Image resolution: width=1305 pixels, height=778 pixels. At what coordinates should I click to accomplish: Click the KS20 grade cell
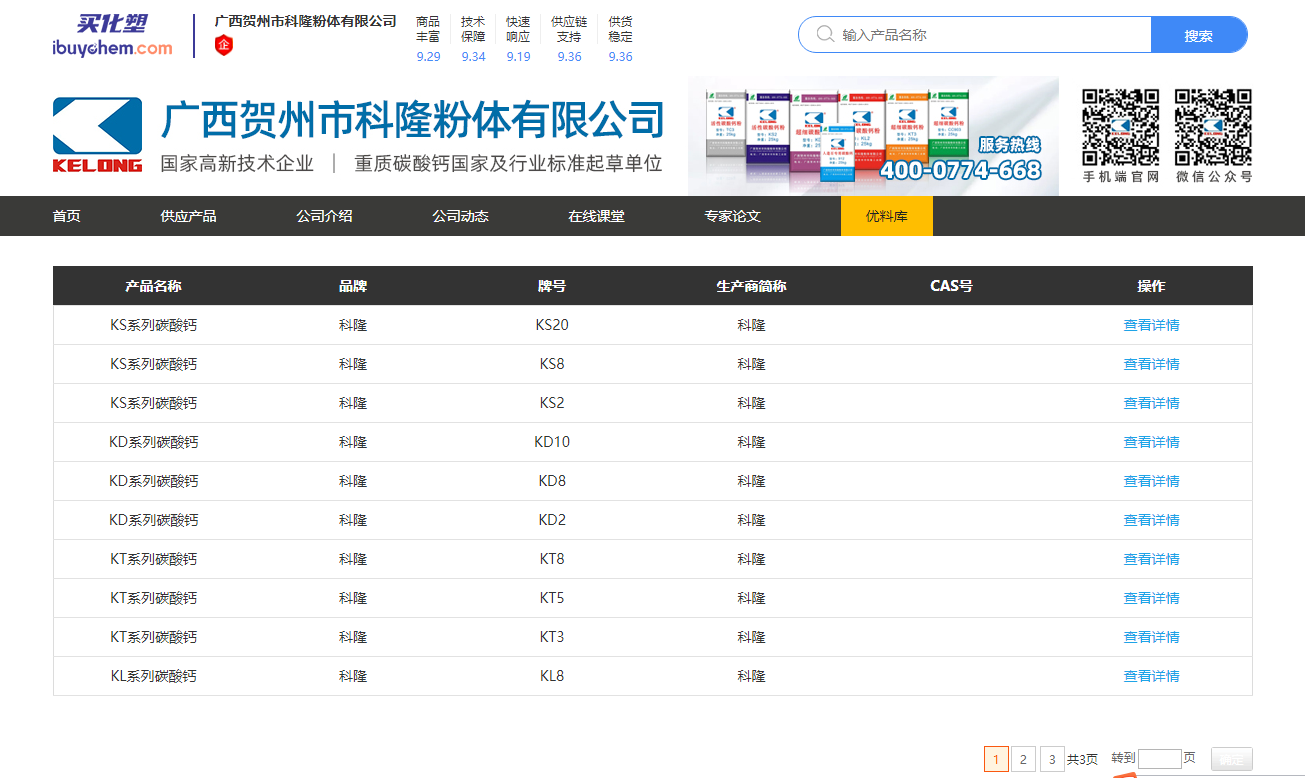pos(552,325)
